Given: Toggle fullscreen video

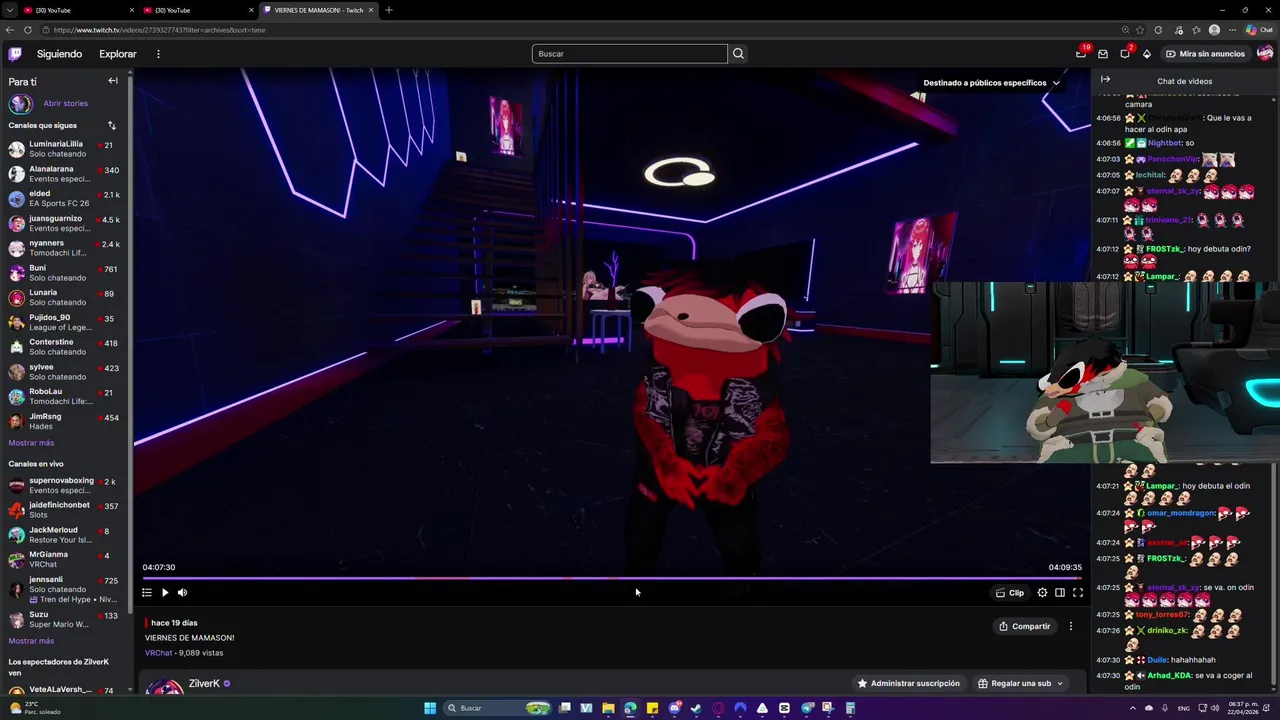Looking at the screenshot, I should (1078, 593).
